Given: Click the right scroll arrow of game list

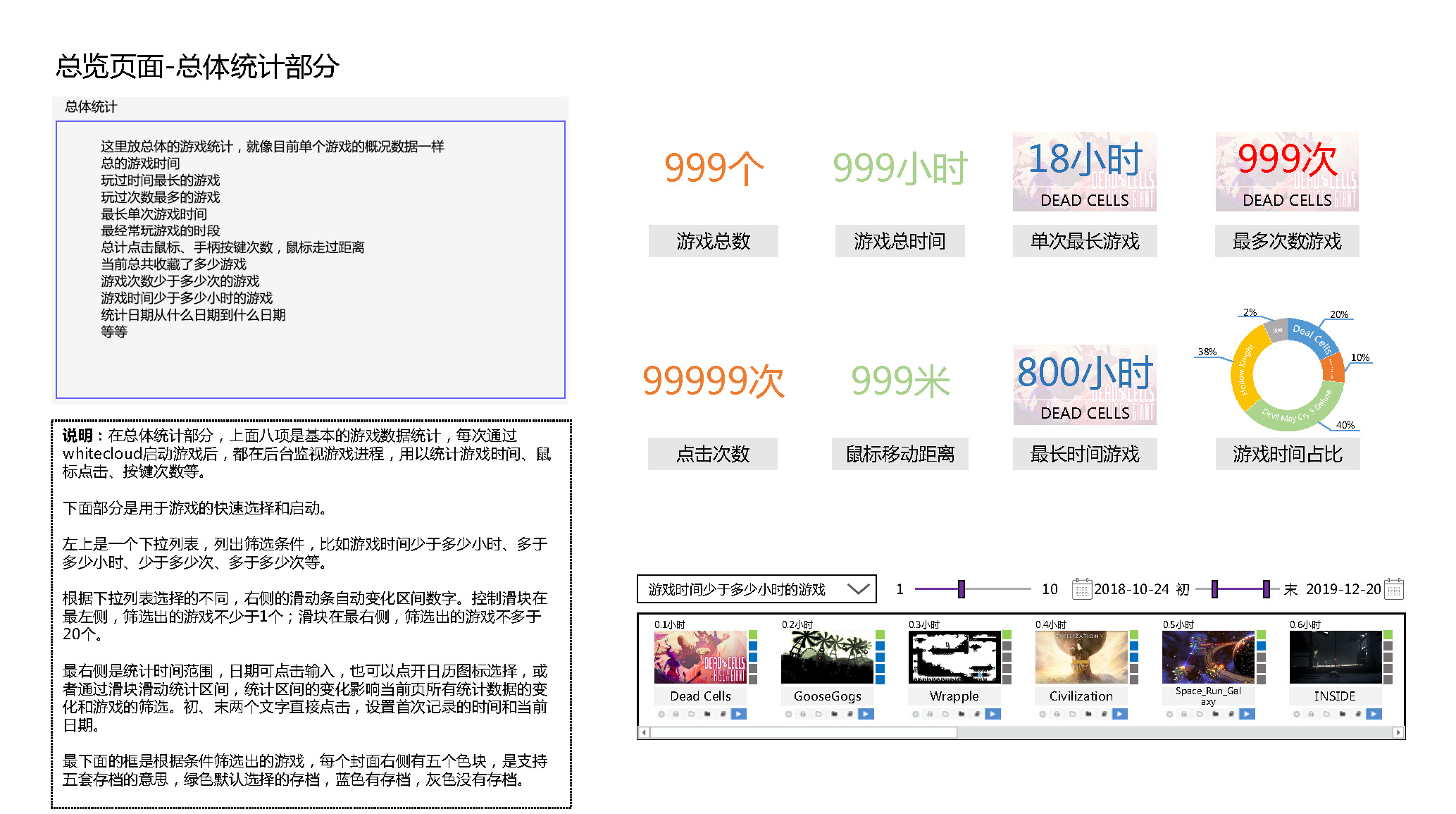Looking at the screenshot, I should pos(1398,732).
